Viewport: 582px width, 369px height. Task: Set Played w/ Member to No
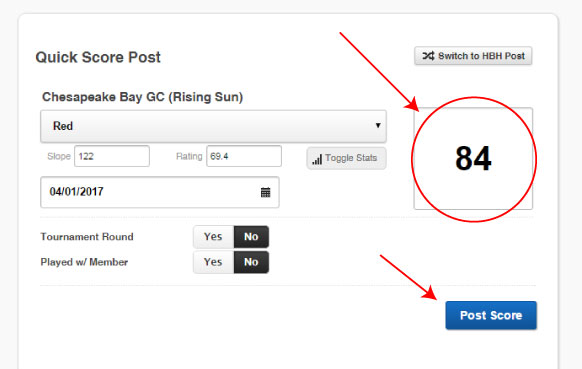pyautogui.click(x=251, y=262)
